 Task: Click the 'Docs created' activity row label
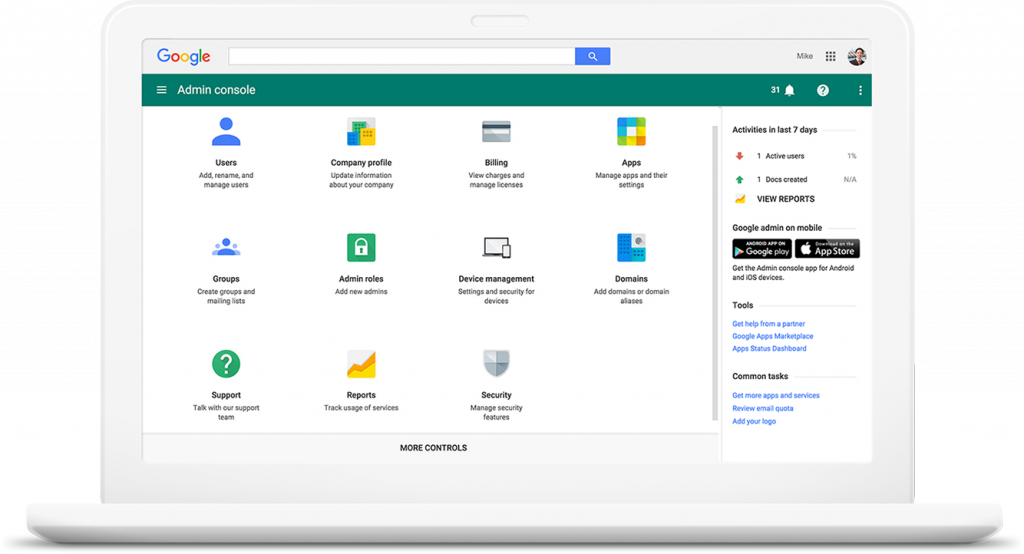(x=786, y=180)
